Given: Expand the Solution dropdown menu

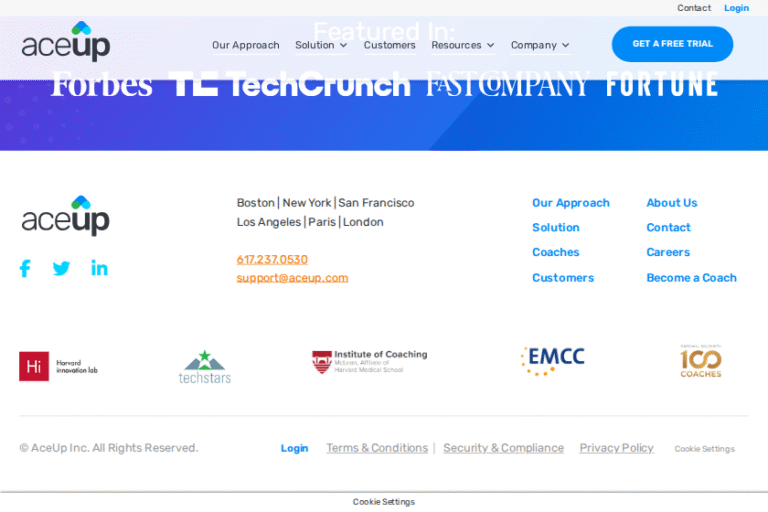Looking at the screenshot, I should click(x=321, y=45).
